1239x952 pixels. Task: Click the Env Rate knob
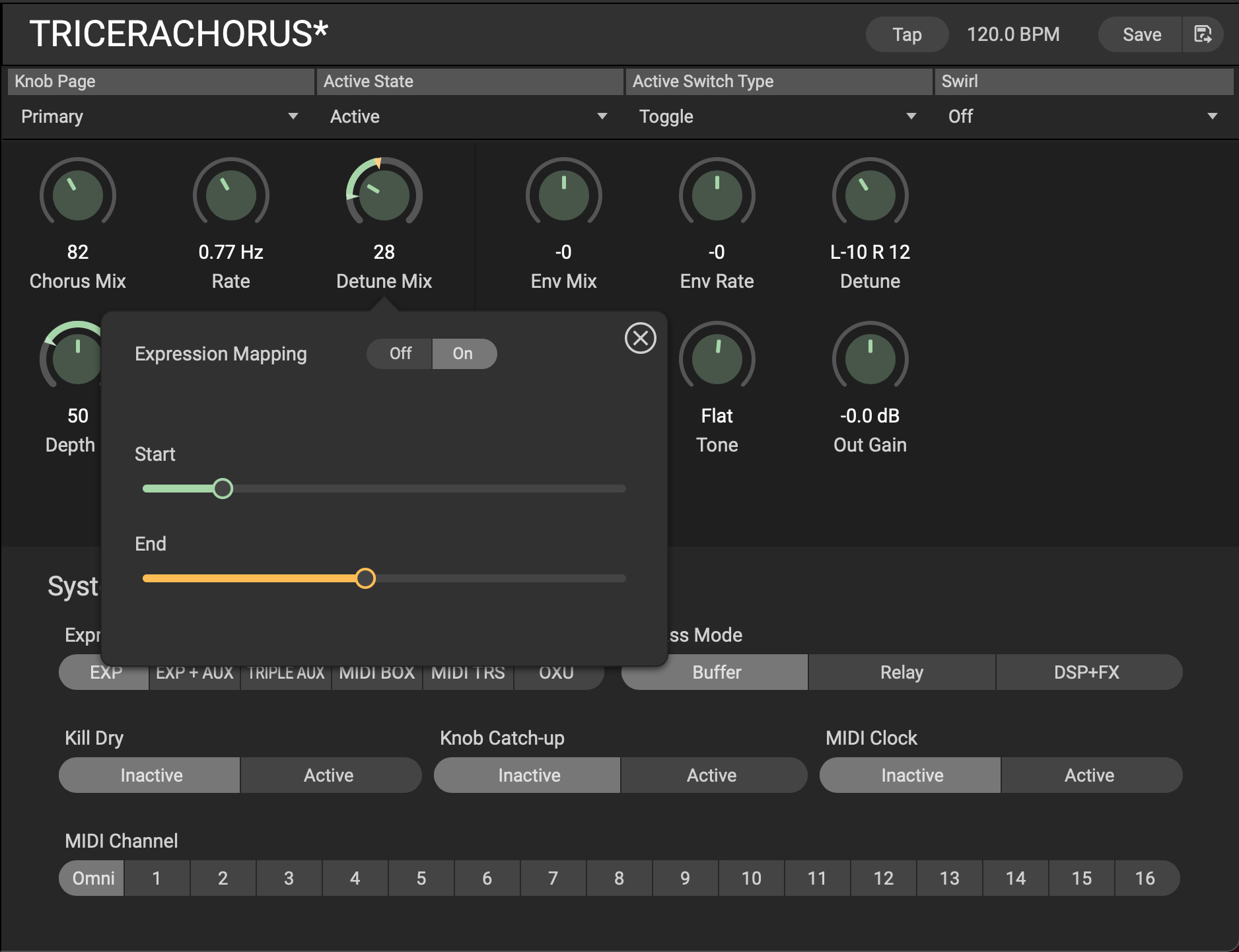tap(717, 195)
